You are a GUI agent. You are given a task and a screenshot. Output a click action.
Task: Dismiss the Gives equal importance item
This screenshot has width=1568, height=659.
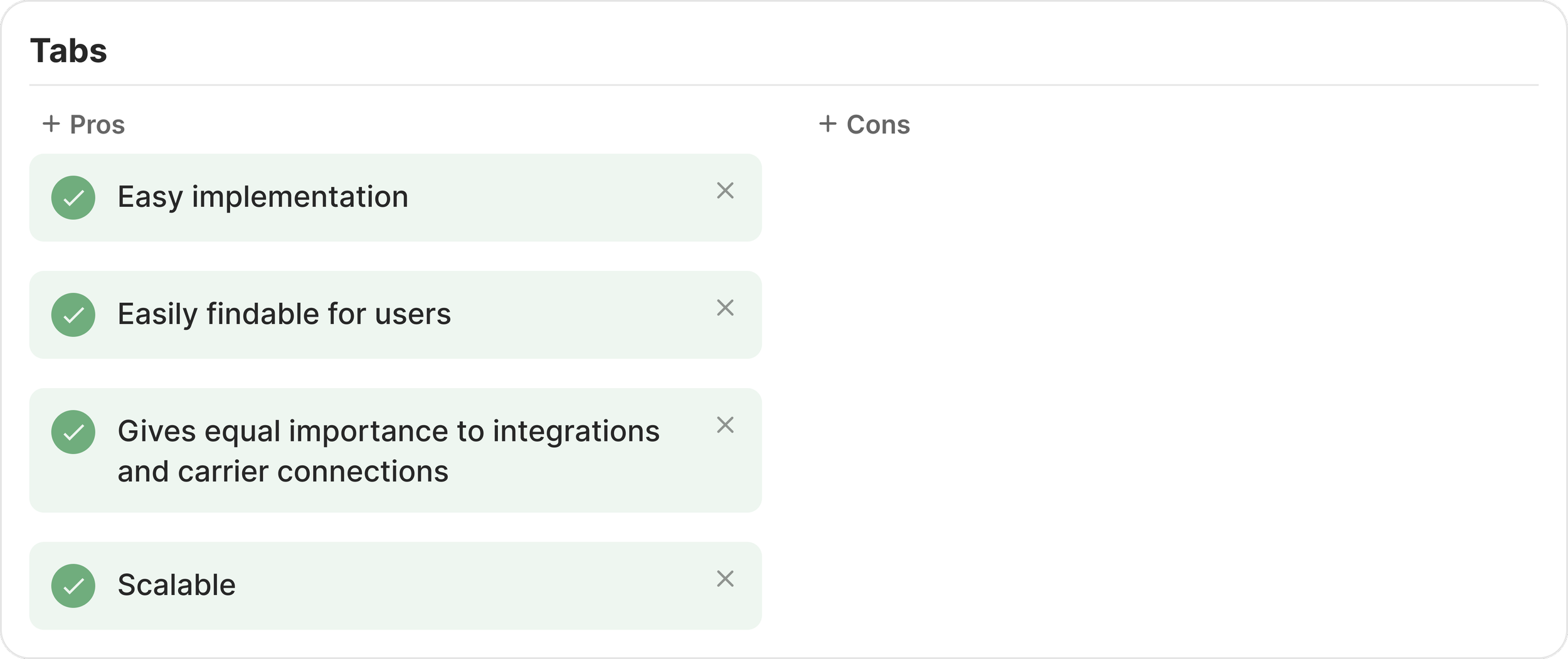coord(725,425)
